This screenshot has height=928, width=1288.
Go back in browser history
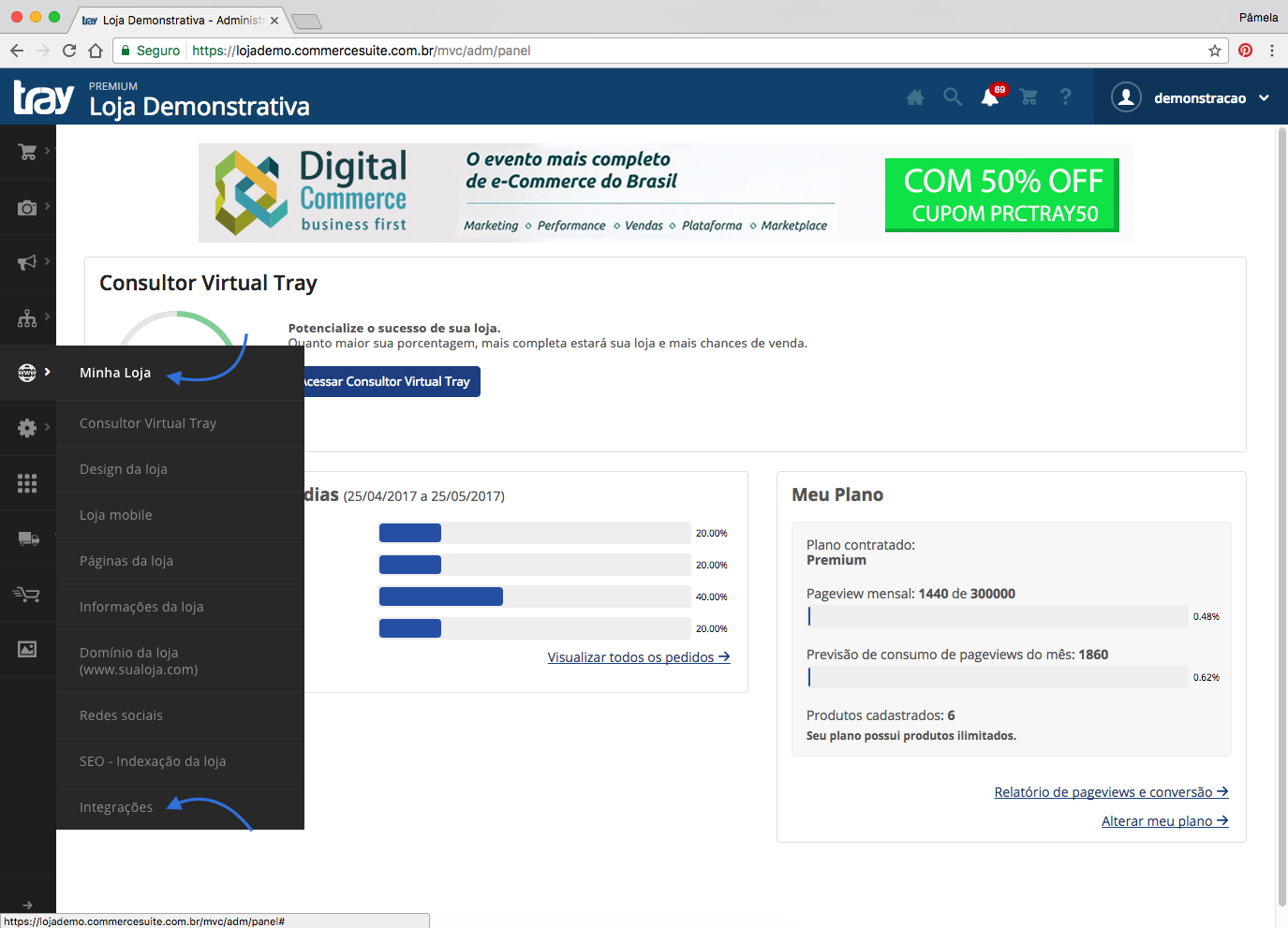tap(17, 51)
